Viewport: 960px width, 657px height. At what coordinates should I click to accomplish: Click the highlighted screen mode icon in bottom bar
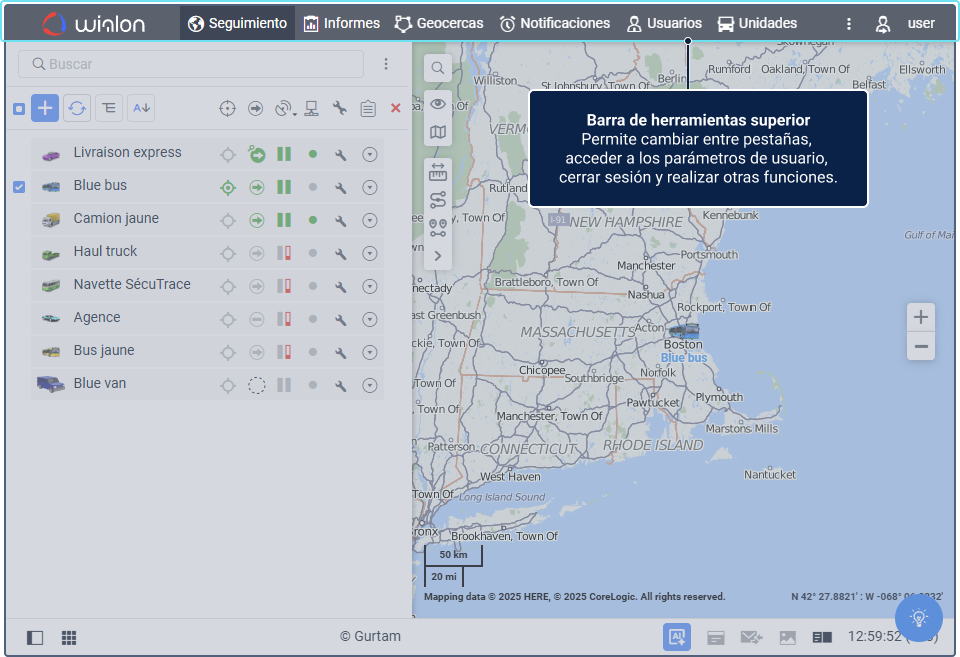point(677,637)
